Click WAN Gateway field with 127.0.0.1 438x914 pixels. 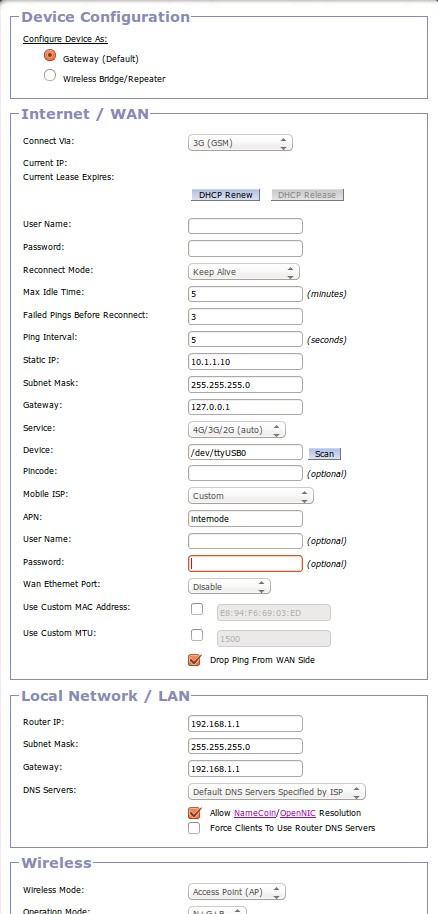[x=245, y=407]
